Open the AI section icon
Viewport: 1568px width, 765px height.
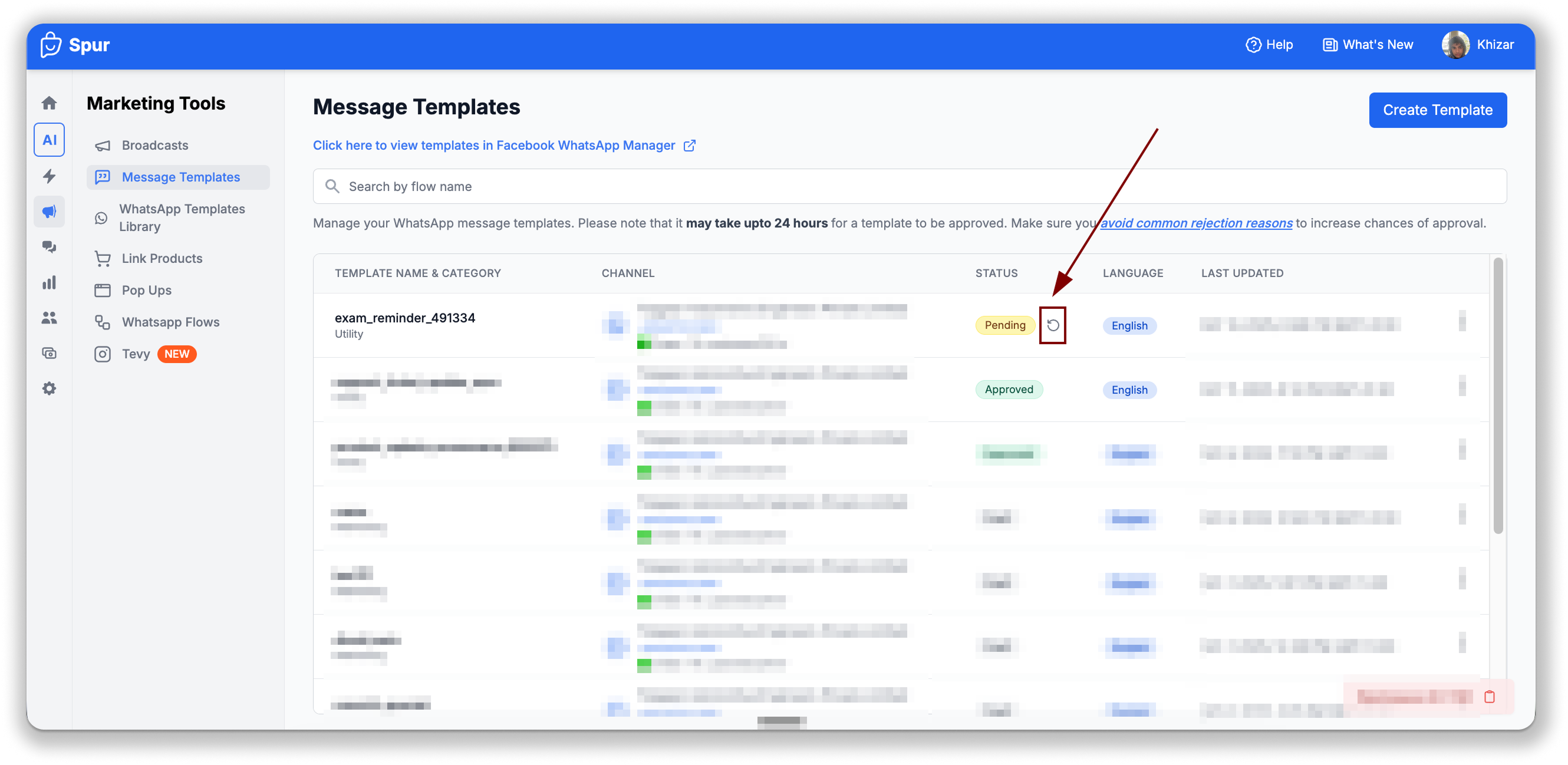coord(50,140)
